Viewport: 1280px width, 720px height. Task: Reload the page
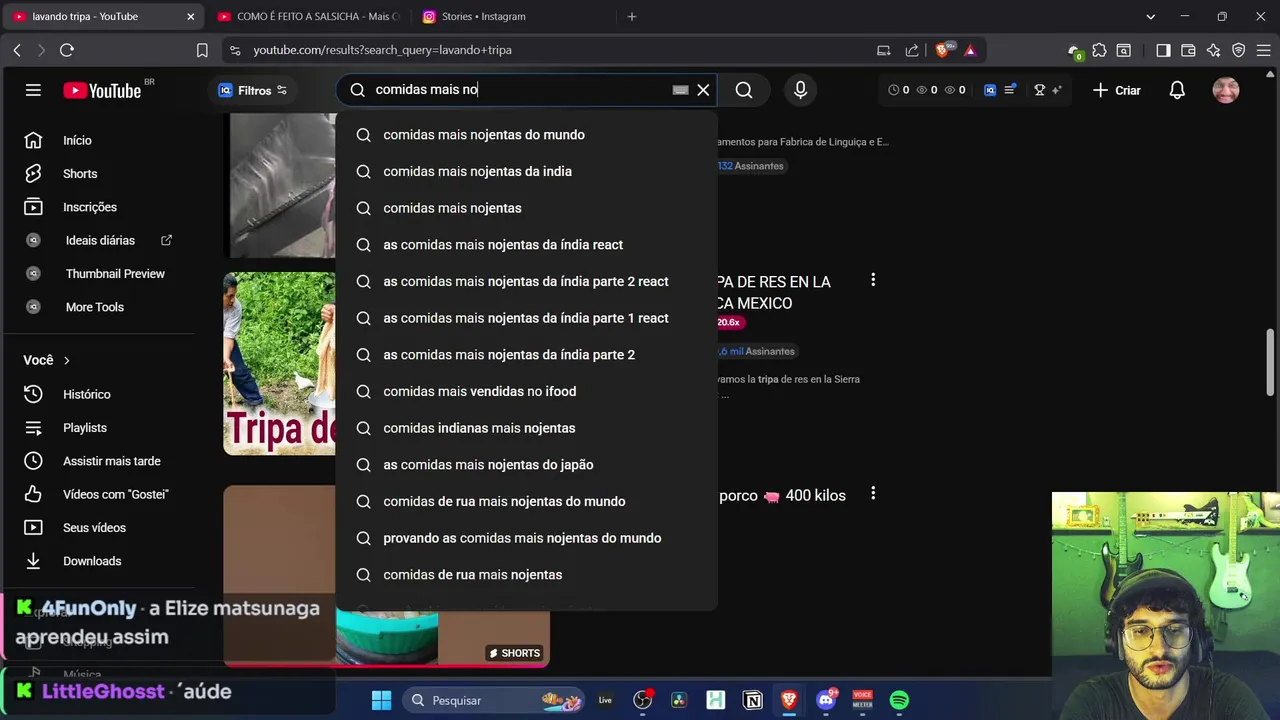[67, 50]
